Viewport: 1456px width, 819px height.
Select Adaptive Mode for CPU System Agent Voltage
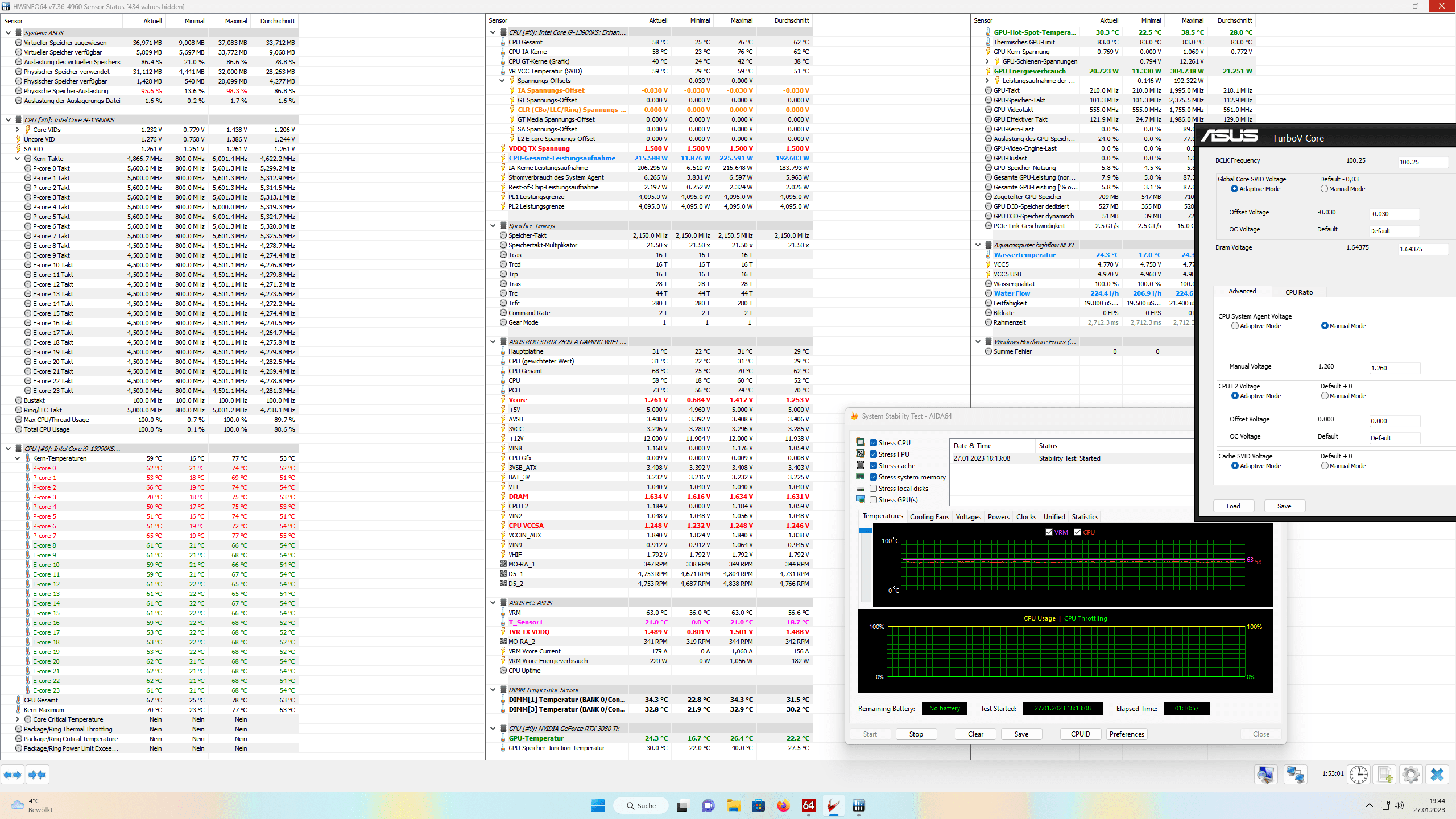tap(1235, 326)
